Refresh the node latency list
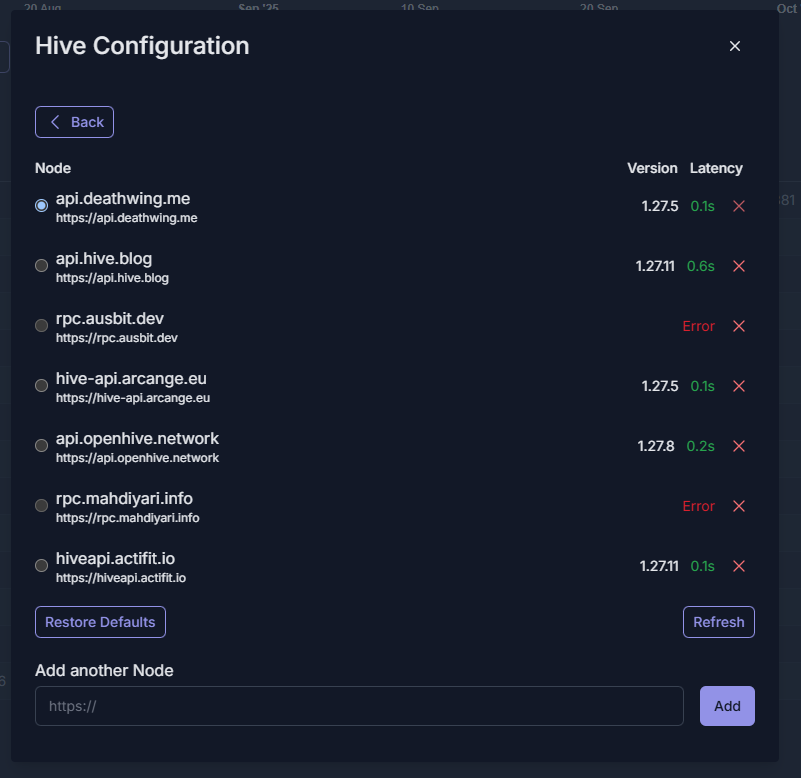801x778 pixels. [x=718, y=622]
